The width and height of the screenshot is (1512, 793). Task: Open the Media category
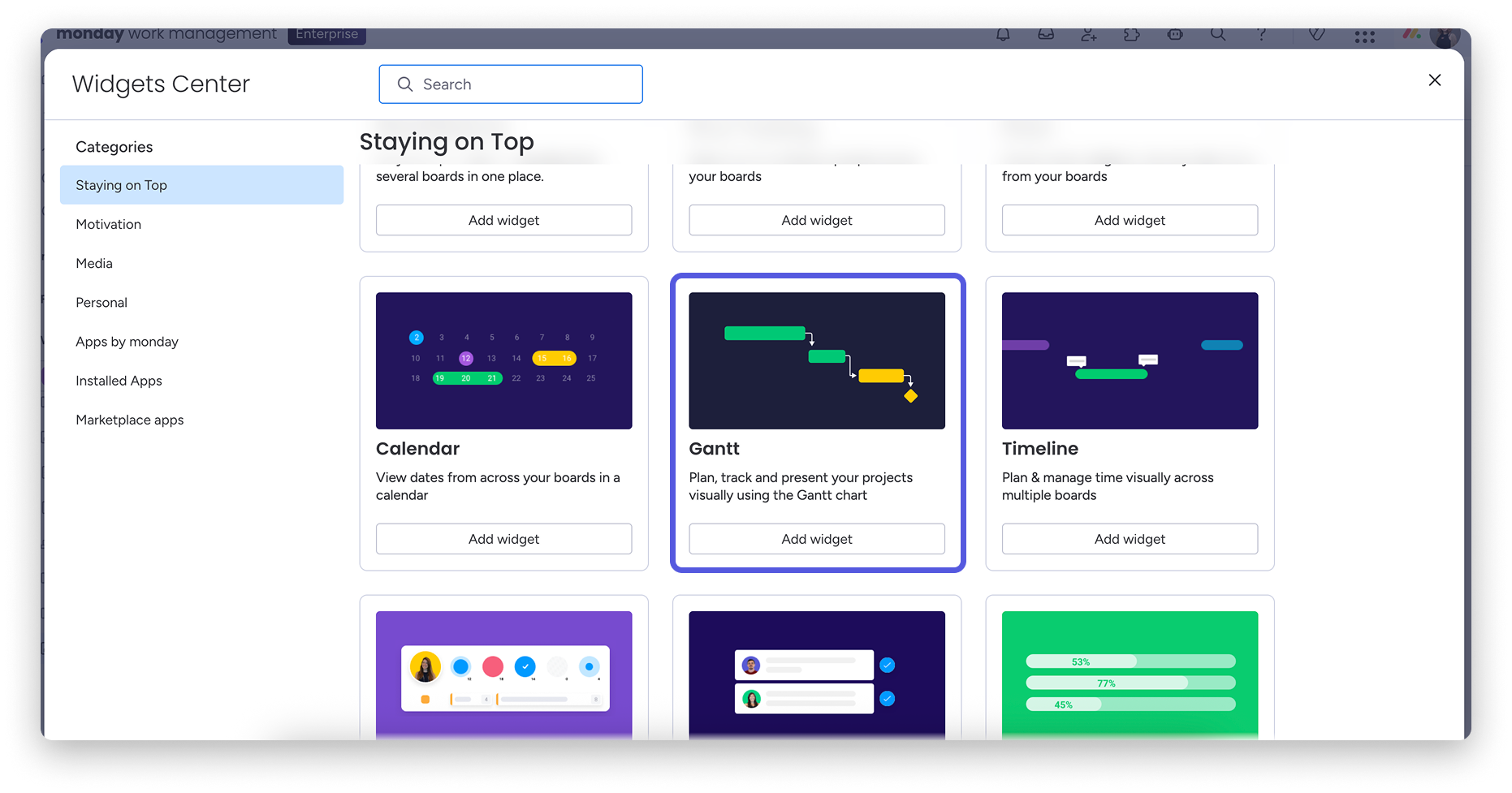tap(201, 263)
